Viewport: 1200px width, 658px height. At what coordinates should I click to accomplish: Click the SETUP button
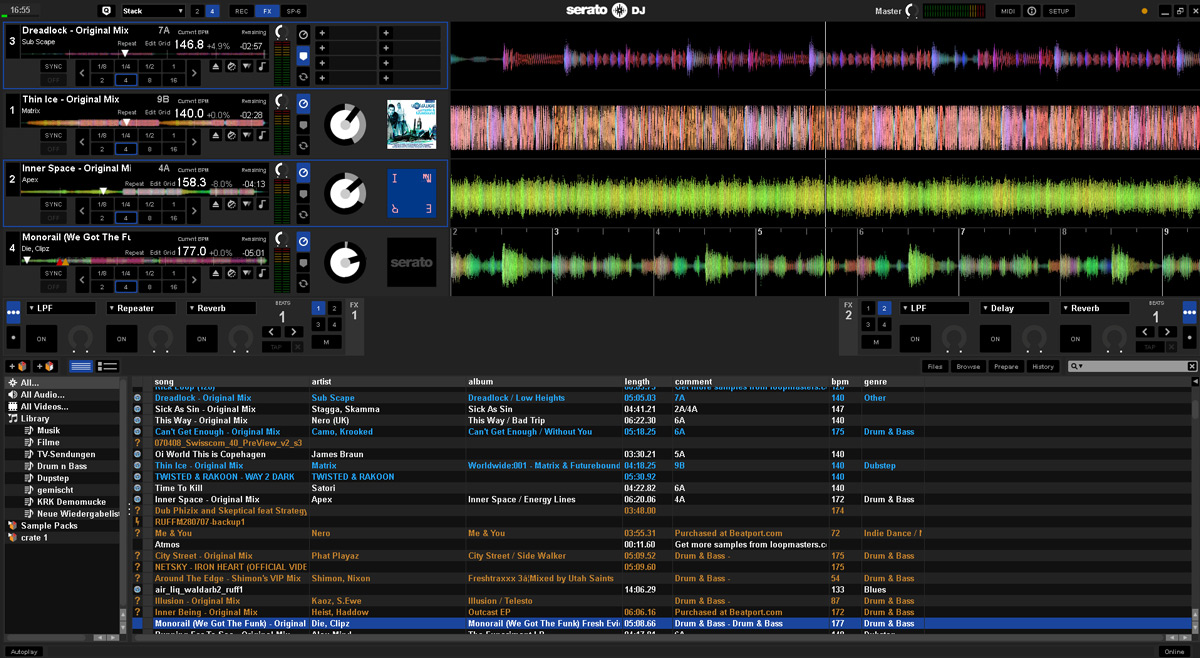pos(1059,11)
